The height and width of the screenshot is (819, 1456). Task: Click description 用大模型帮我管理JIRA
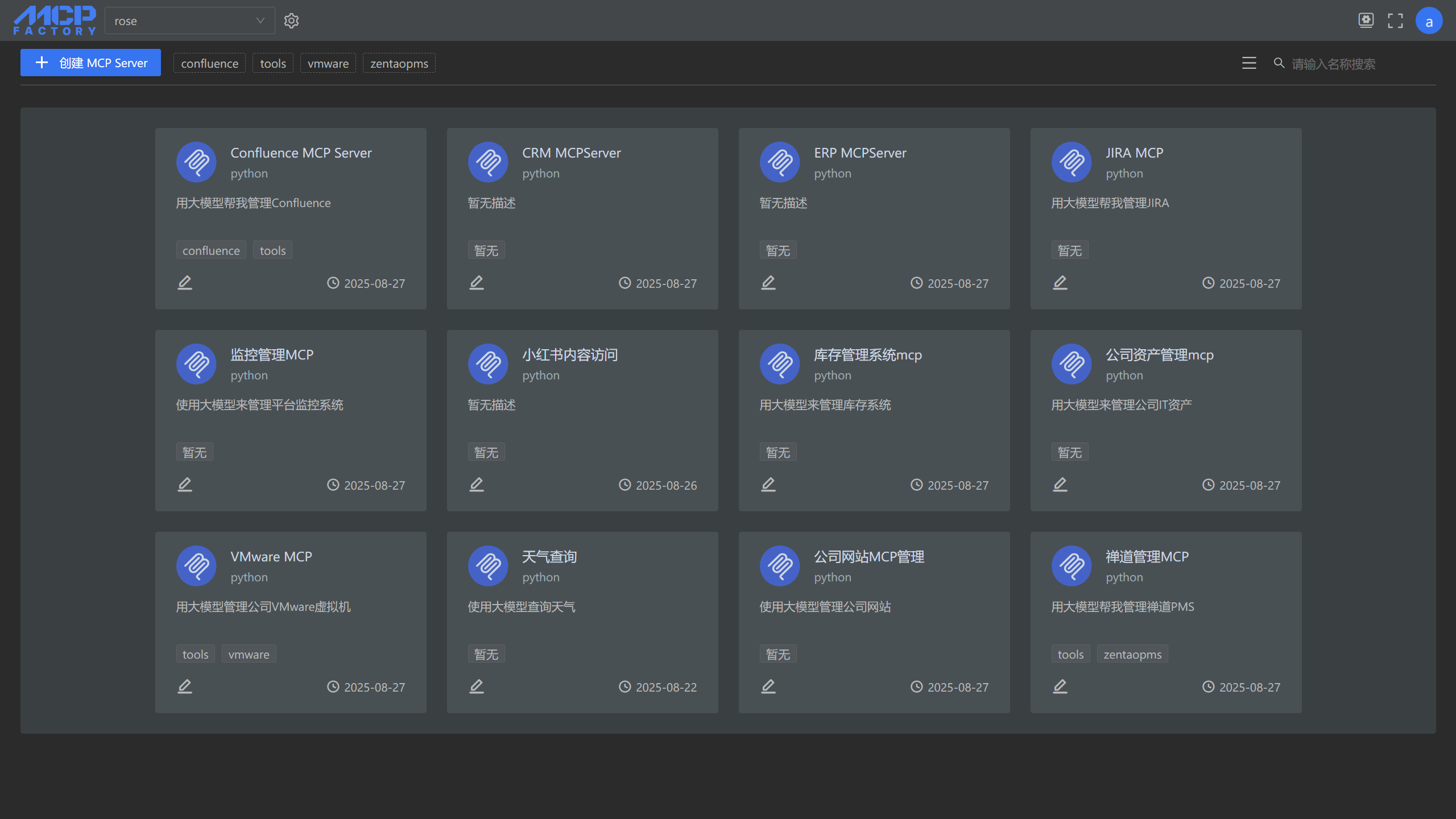coord(1110,203)
